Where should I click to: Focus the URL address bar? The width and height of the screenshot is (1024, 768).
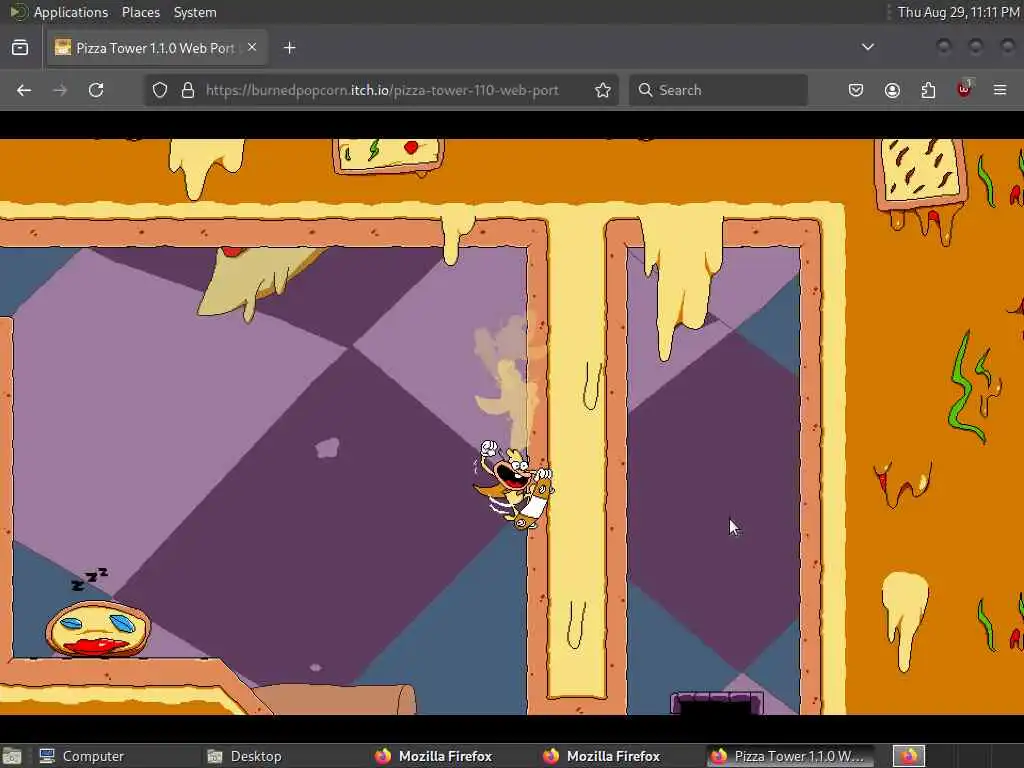click(x=382, y=90)
